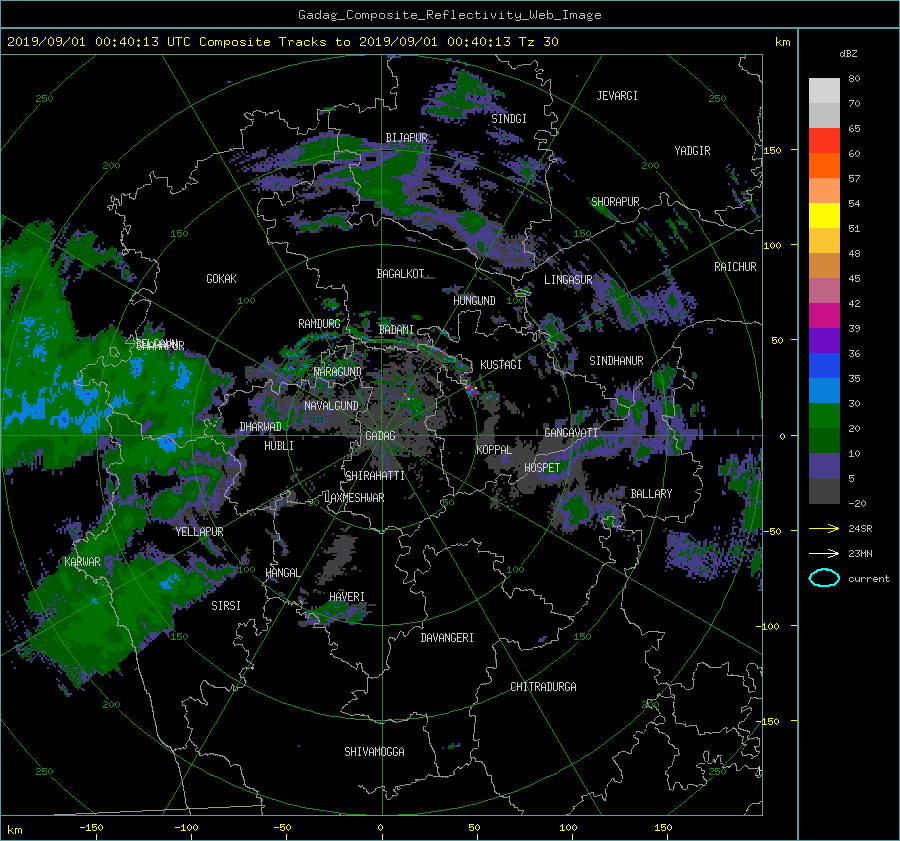Click the 23MN legend label

[x=860, y=553]
